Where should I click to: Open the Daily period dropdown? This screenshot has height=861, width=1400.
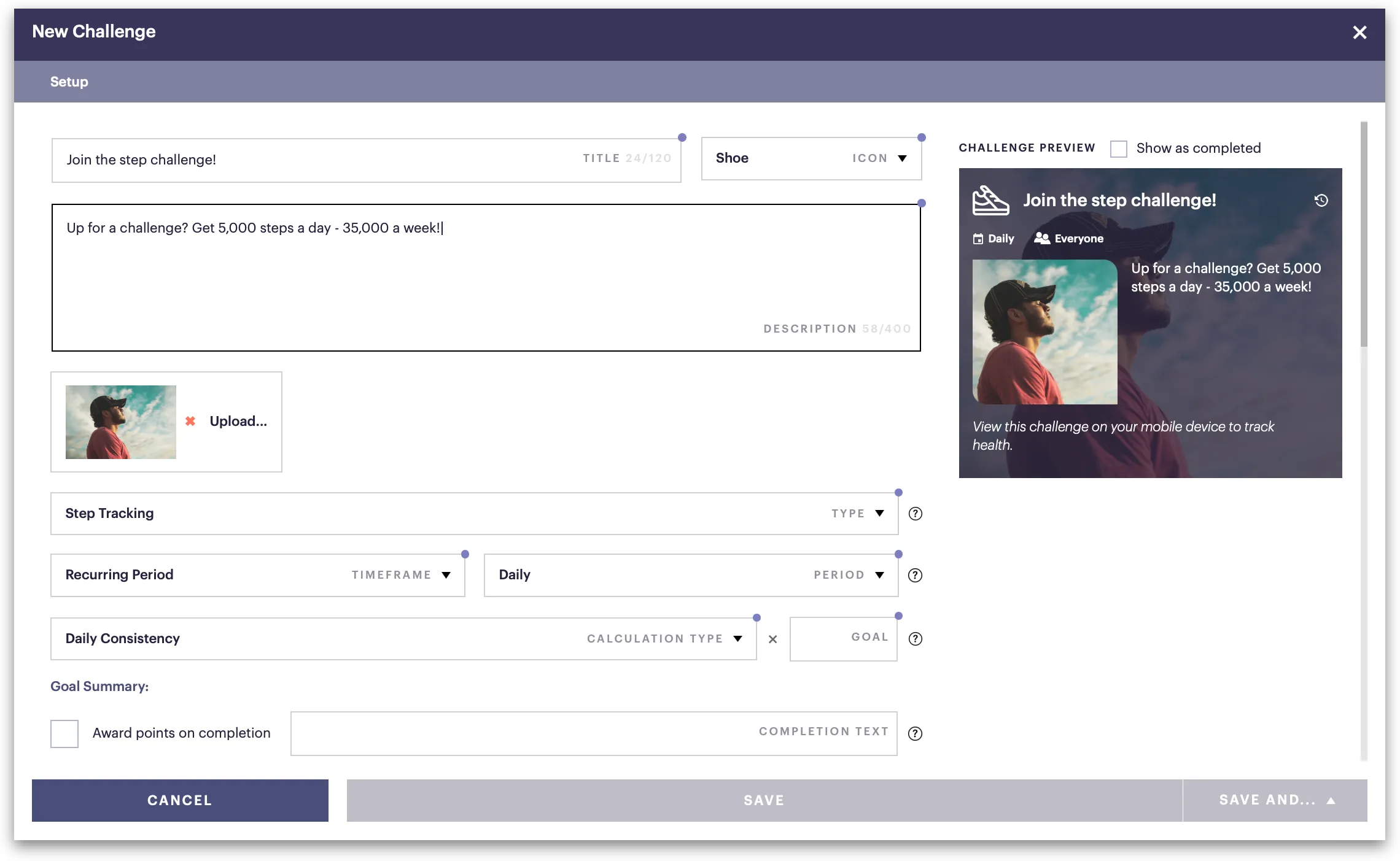tap(691, 575)
